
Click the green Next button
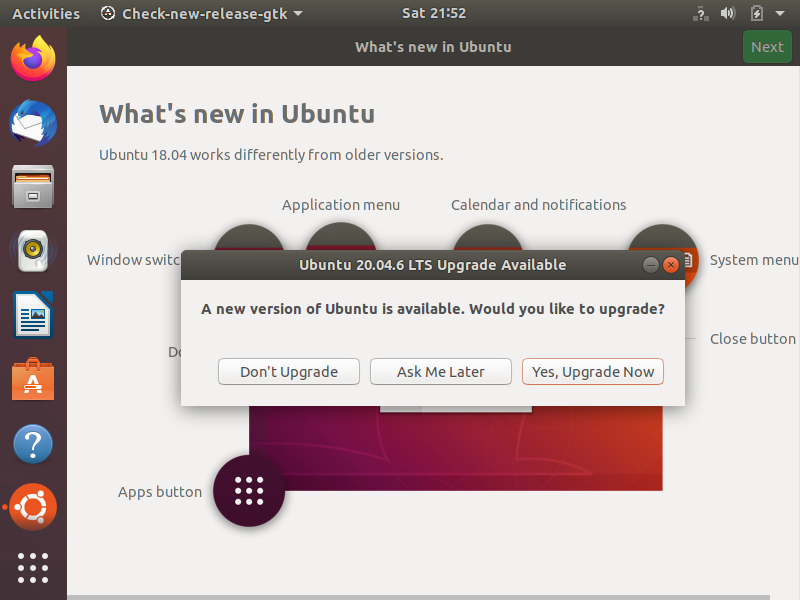(767, 46)
